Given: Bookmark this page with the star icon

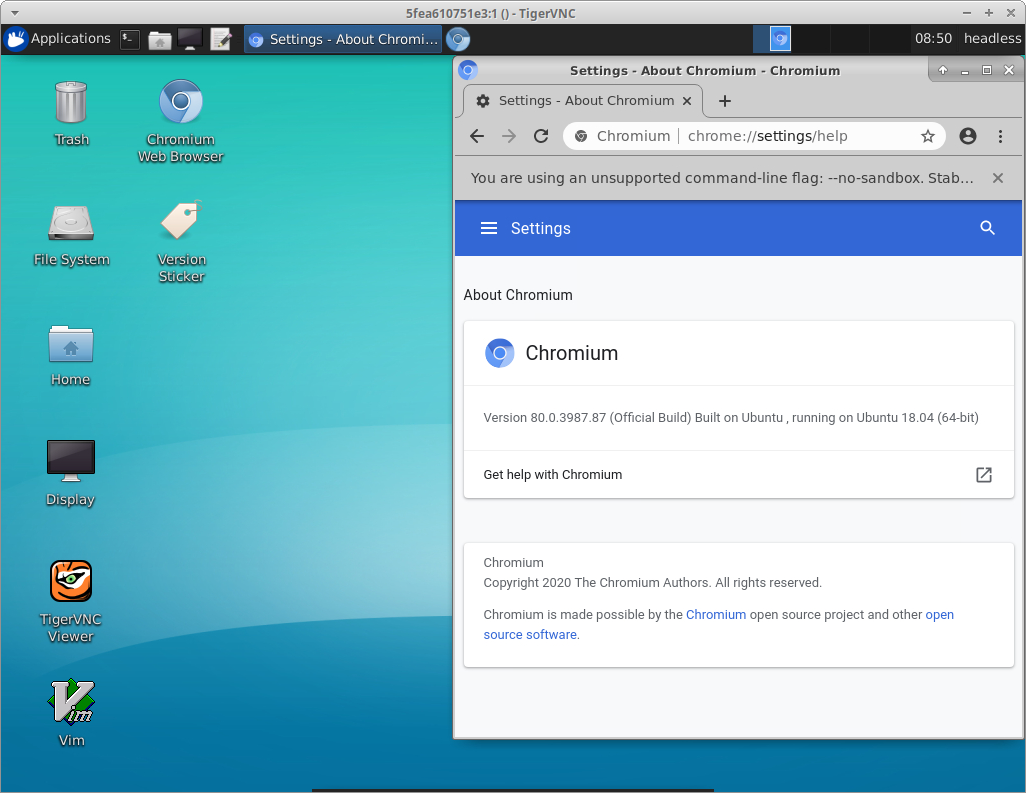Looking at the screenshot, I should click(x=927, y=136).
